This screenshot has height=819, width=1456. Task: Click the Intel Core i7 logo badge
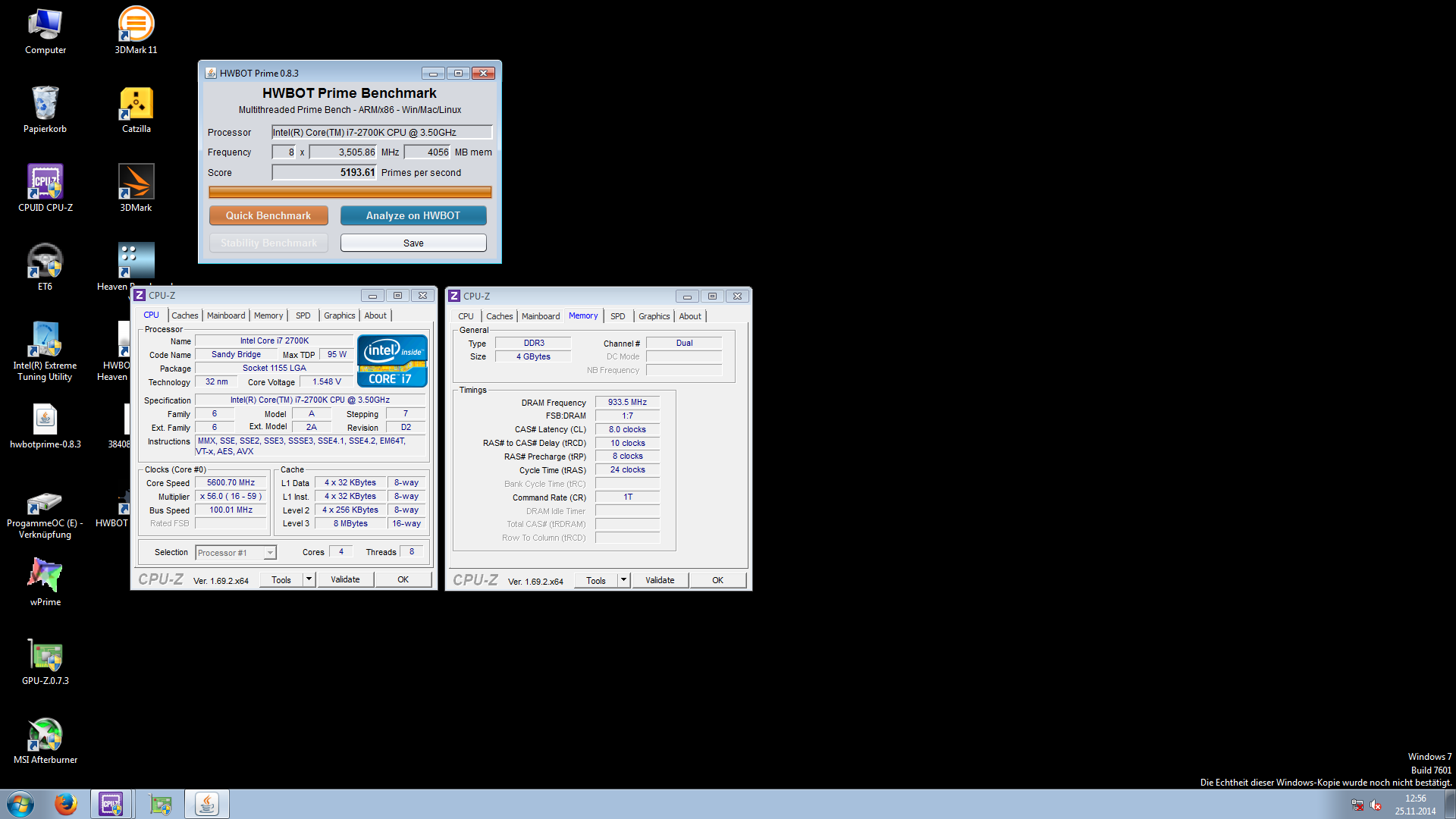[392, 361]
